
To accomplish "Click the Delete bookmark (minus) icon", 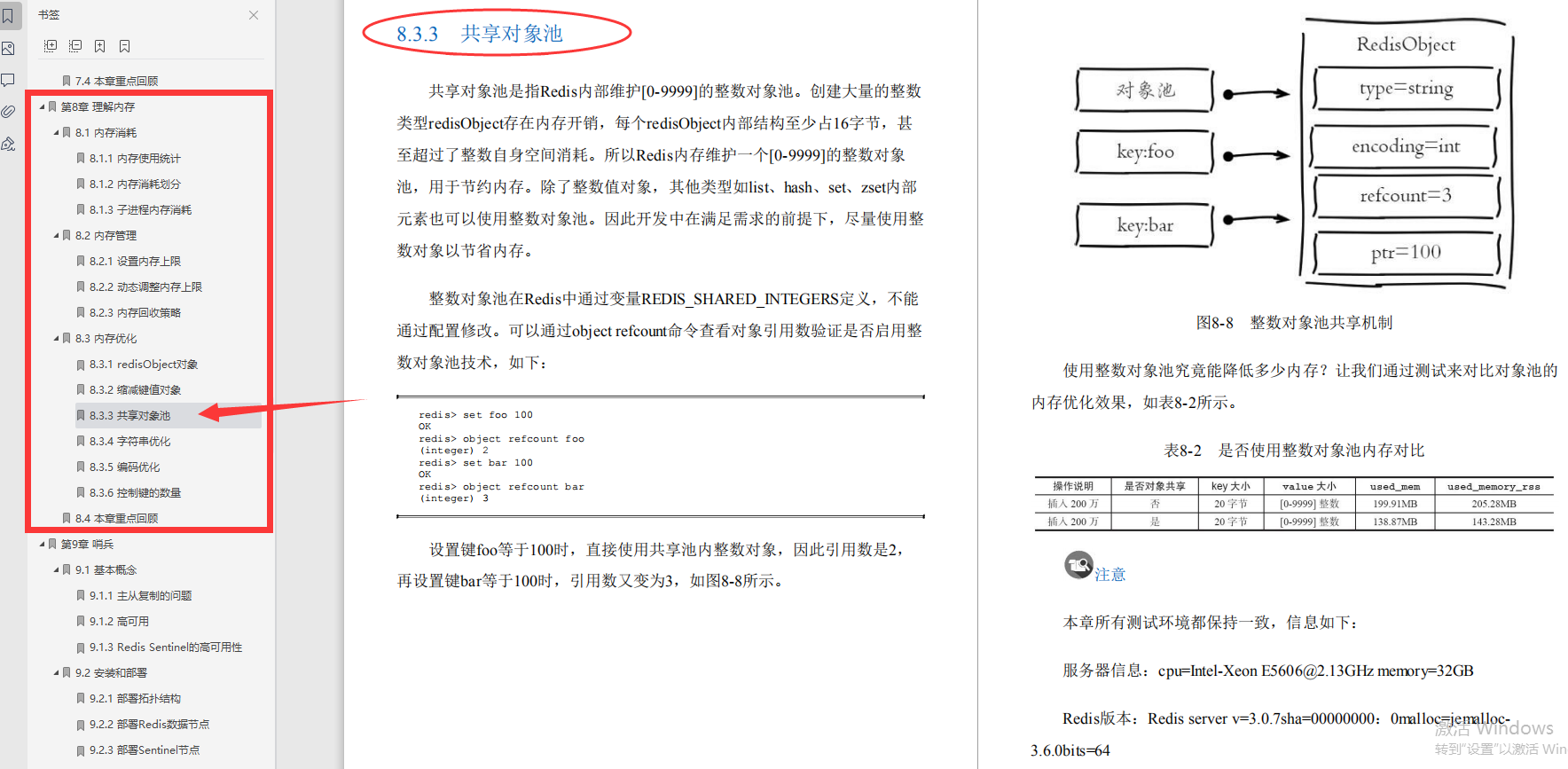I will (x=125, y=46).
